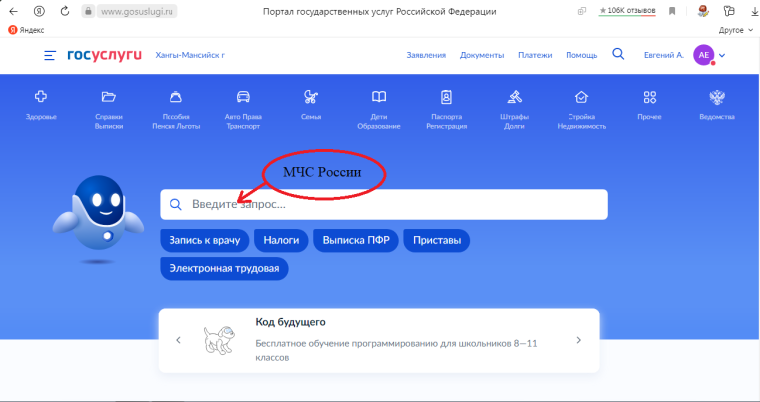Show next banner with right chevron

578,340
